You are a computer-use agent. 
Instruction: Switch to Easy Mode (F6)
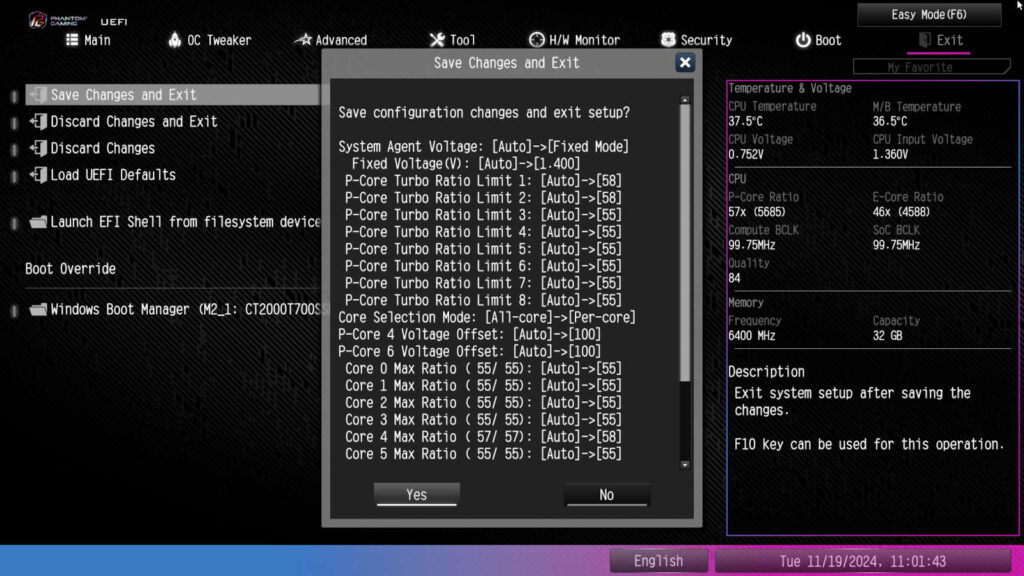click(929, 15)
